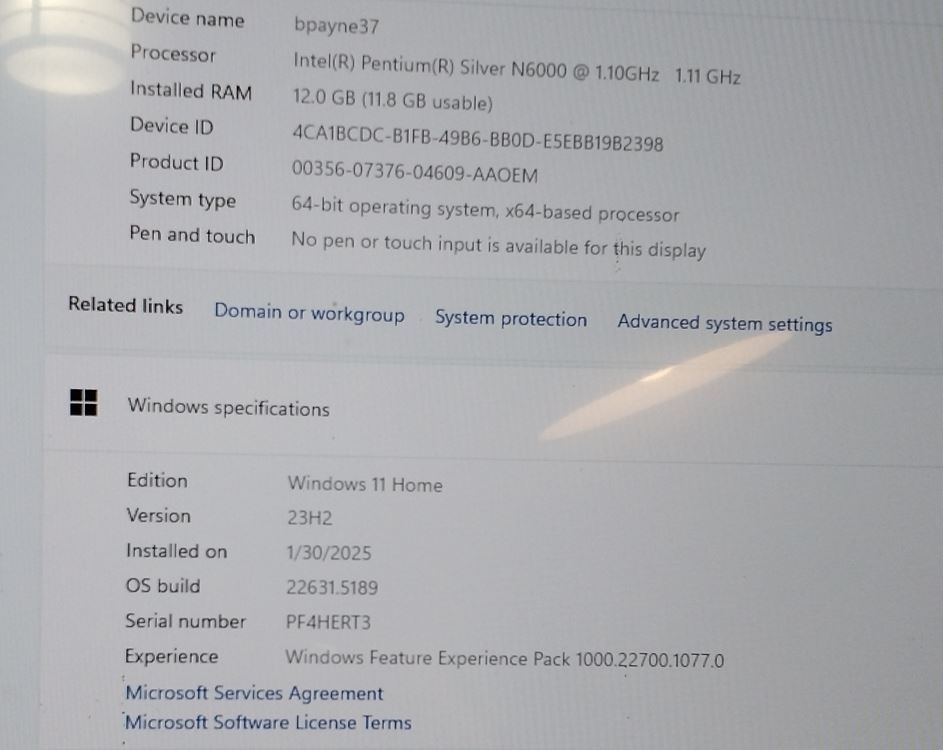The height and width of the screenshot is (750, 943).
Task: Open the Microsoft Software License Terms link
Action: 268,722
